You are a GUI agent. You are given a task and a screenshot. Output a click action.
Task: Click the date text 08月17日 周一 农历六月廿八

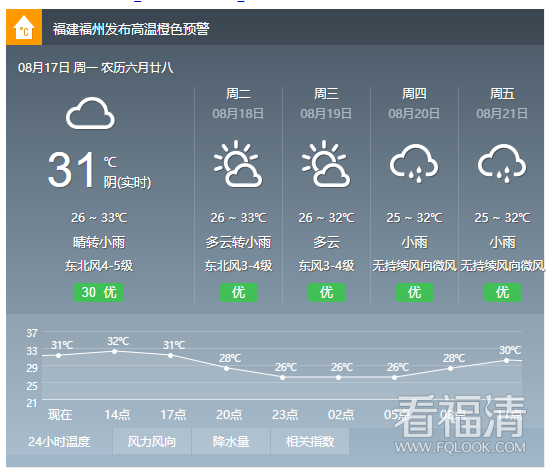pos(96,68)
